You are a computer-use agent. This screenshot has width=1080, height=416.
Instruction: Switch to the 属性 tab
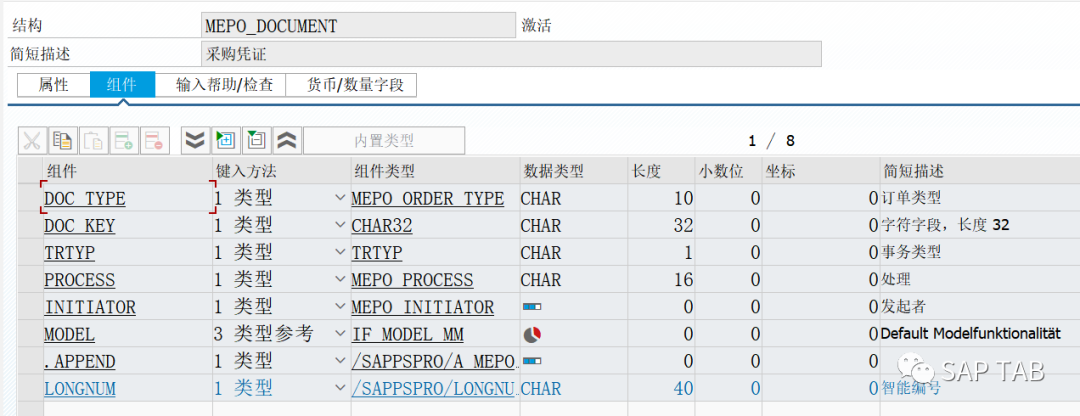(54, 85)
